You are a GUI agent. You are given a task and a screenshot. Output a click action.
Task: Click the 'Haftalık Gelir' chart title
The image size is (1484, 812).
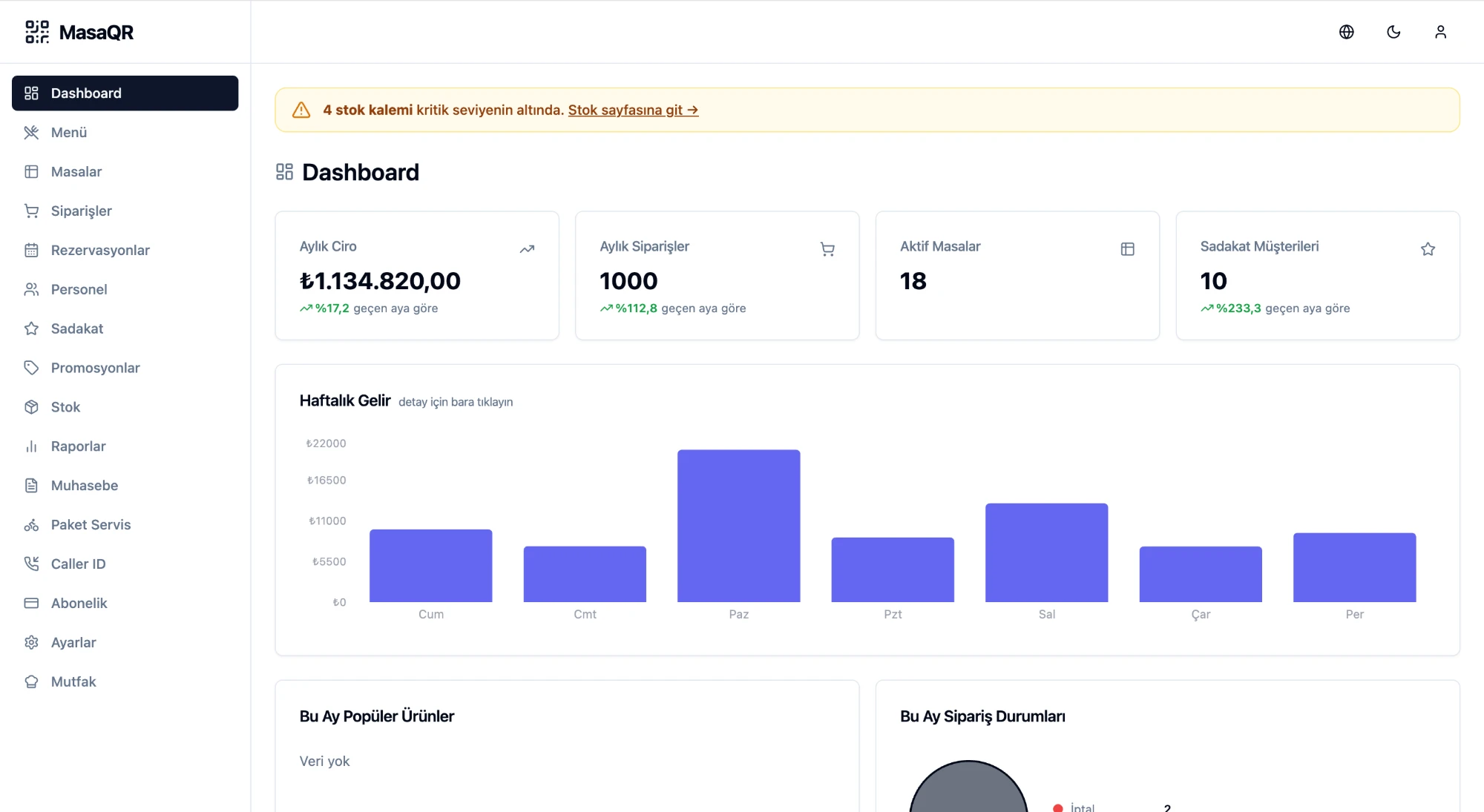[x=345, y=401]
